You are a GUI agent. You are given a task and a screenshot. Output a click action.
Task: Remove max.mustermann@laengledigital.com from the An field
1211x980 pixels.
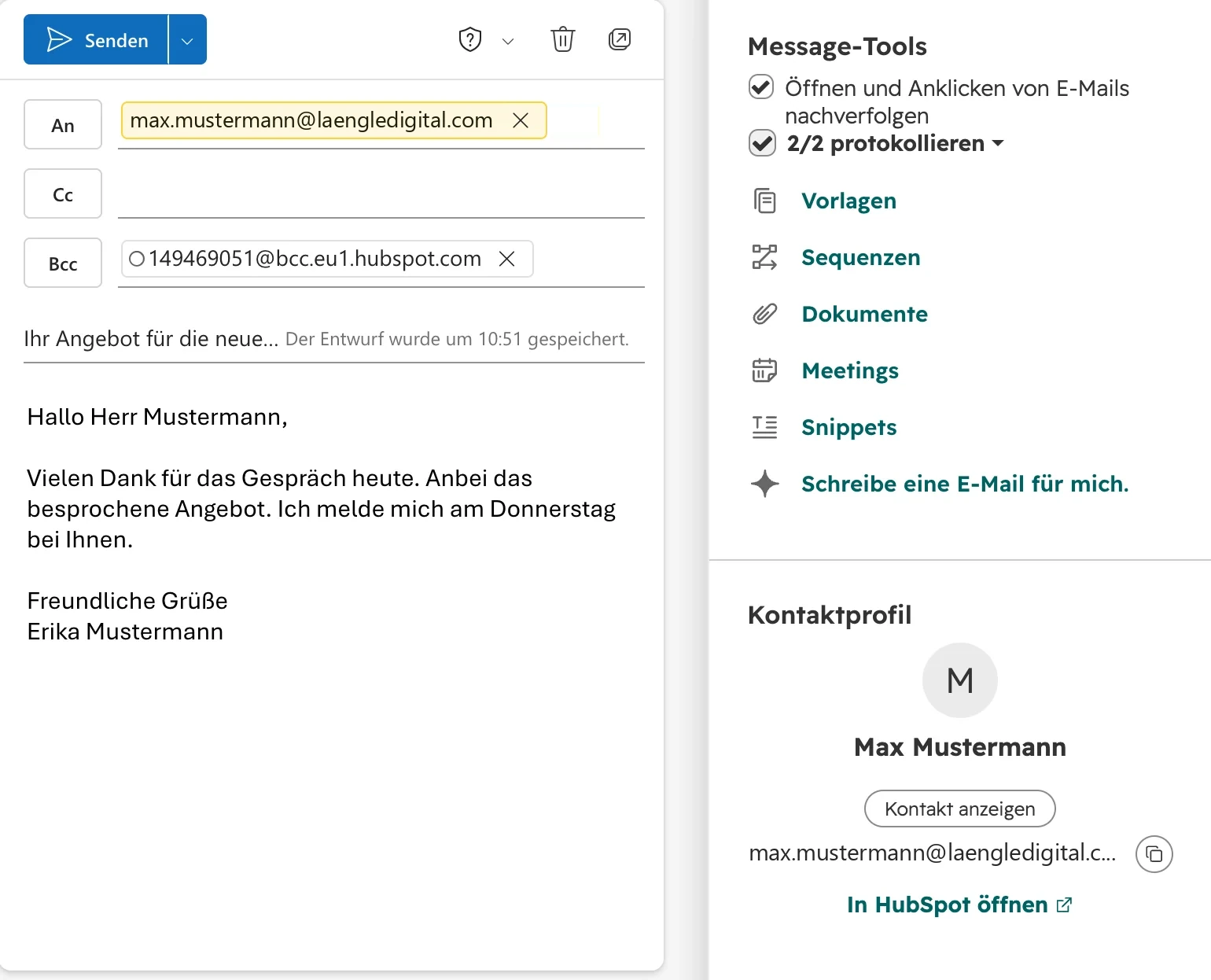point(520,120)
